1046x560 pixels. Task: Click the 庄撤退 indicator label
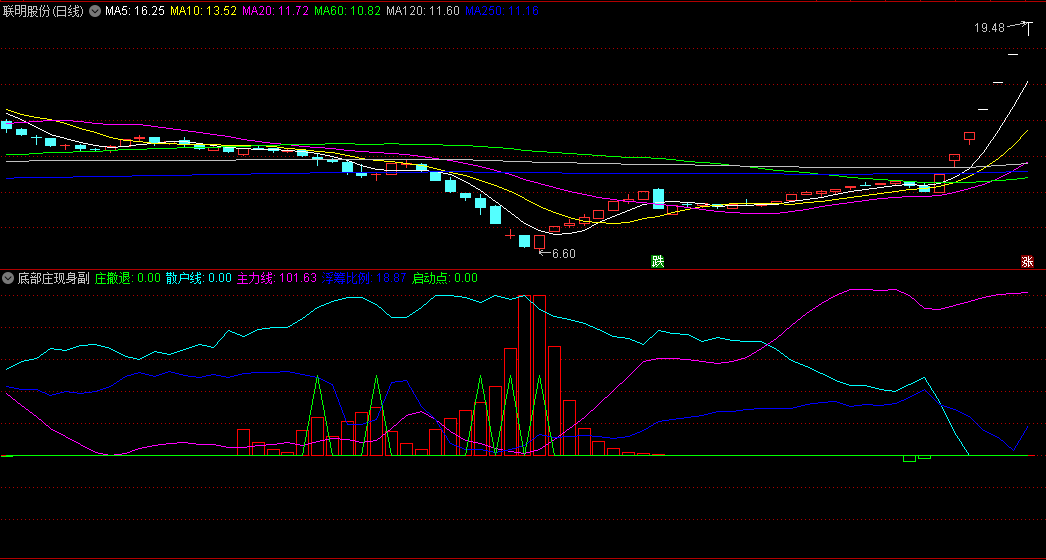[x=127, y=278]
